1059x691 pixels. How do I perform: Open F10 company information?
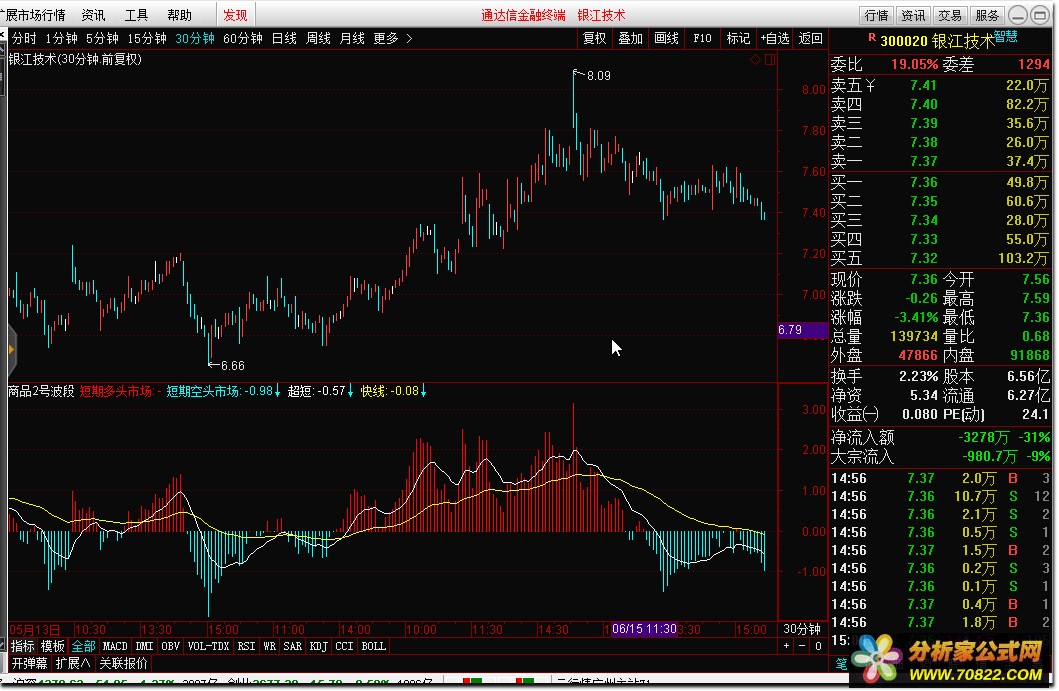pyautogui.click(x=702, y=39)
